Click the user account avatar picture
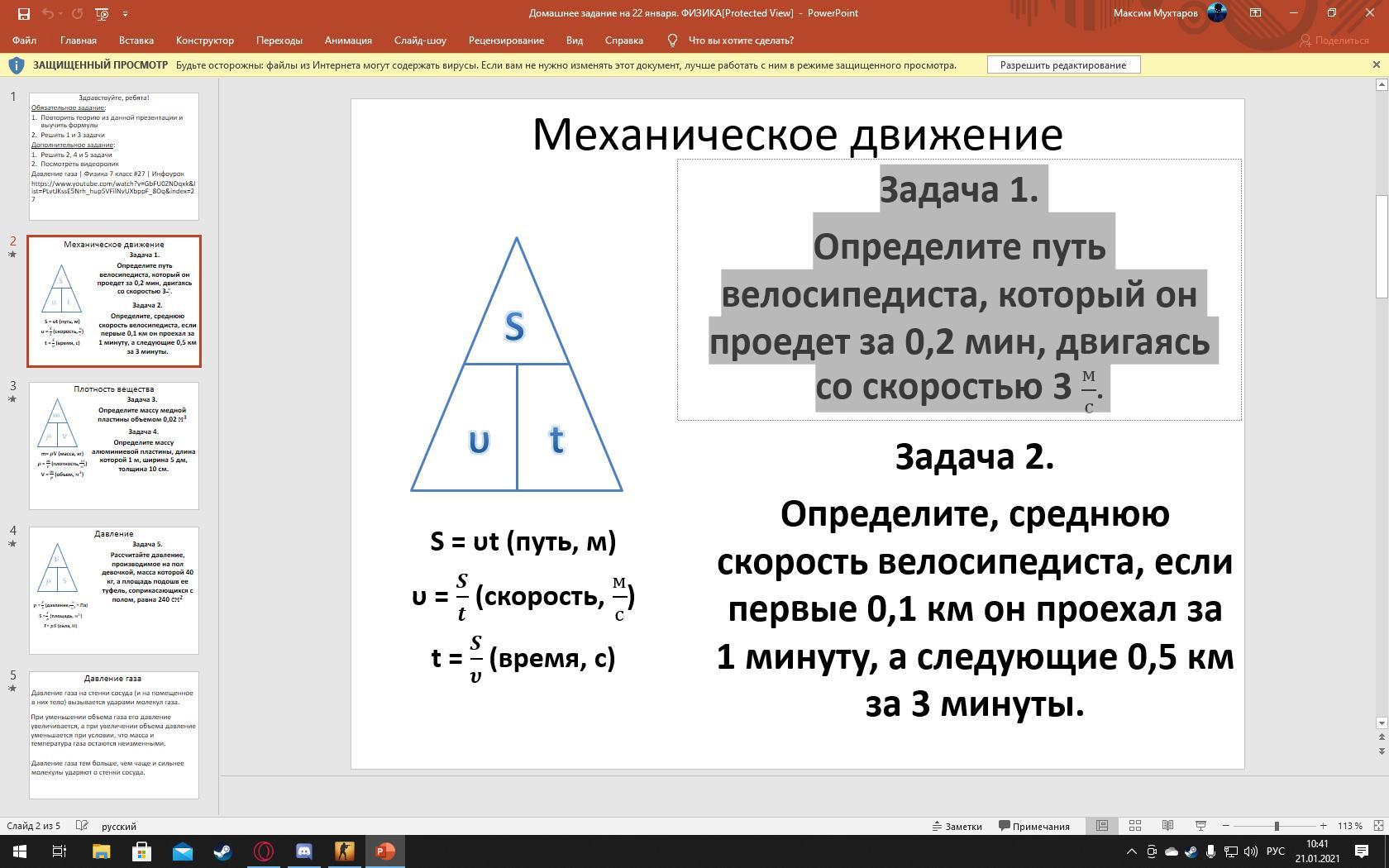 (1216, 12)
